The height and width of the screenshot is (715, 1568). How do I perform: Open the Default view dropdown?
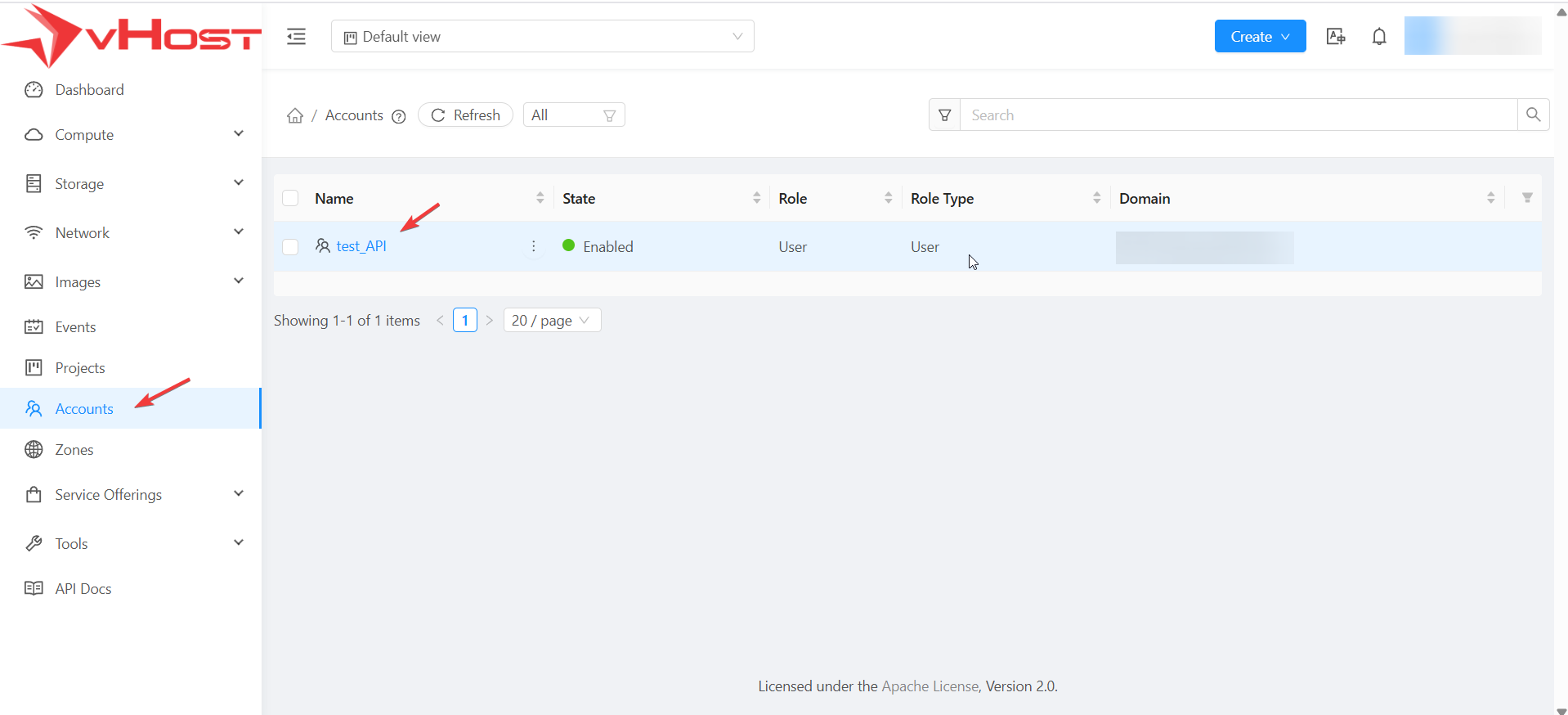pyautogui.click(x=542, y=37)
